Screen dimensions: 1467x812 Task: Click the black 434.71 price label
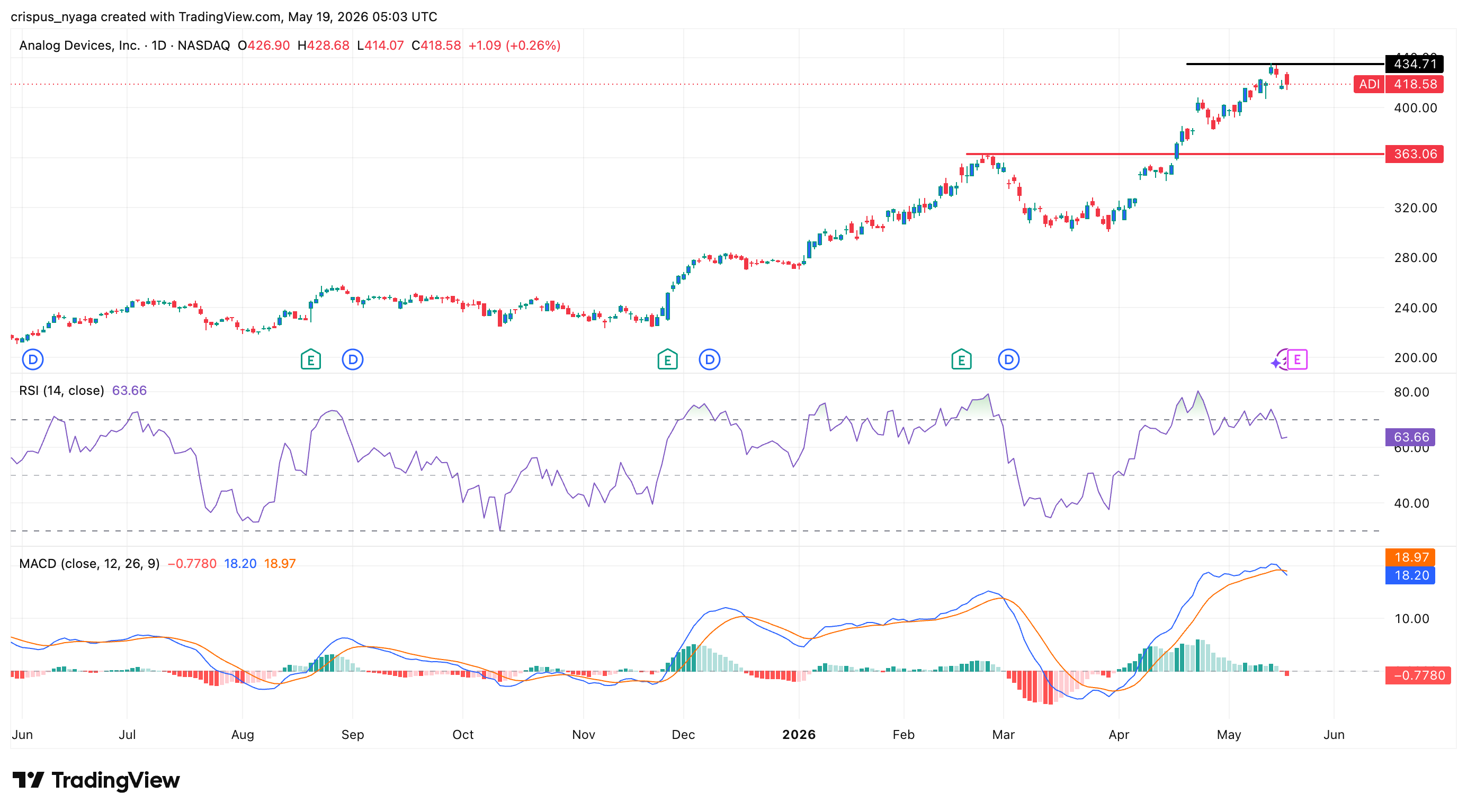pyautogui.click(x=1415, y=64)
